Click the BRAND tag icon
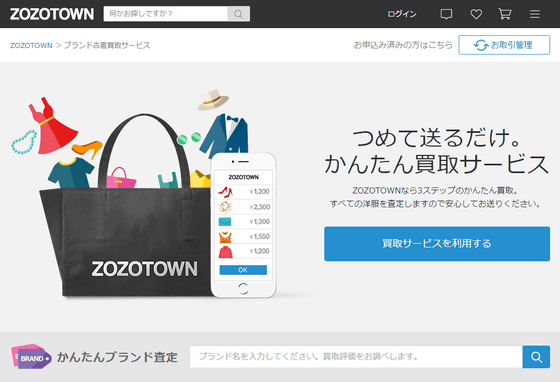 [x=31, y=356]
